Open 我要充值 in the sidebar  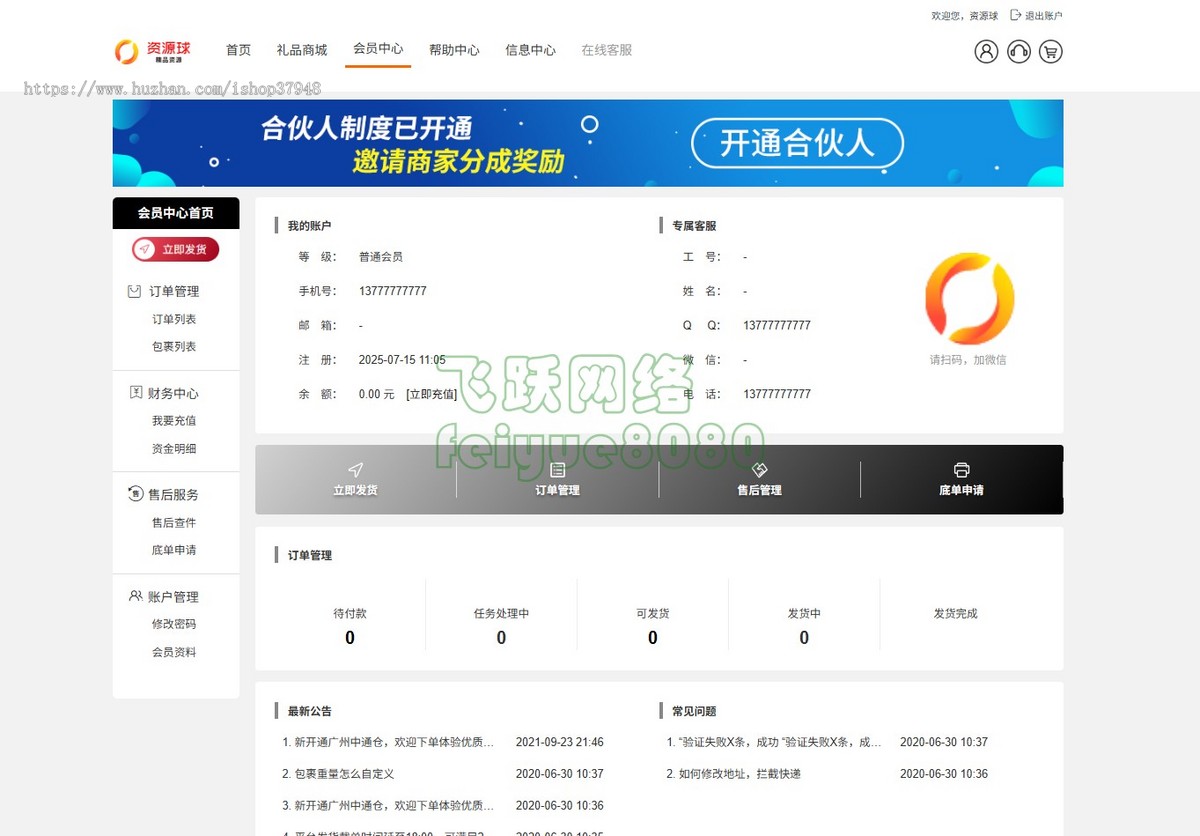pos(174,421)
